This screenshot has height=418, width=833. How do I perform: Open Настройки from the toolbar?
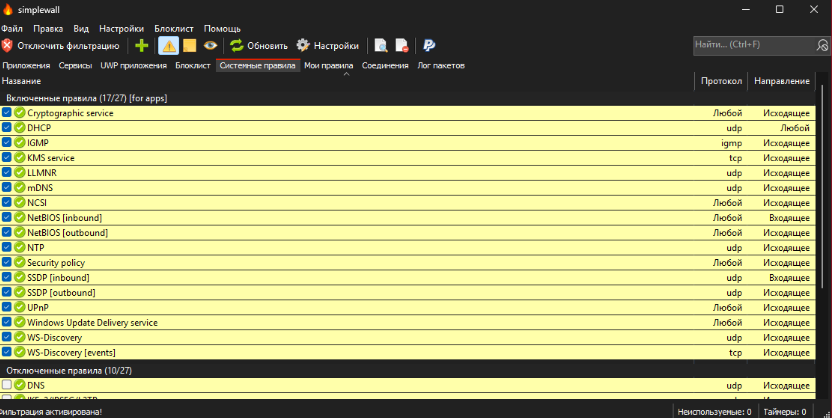coord(328,46)
